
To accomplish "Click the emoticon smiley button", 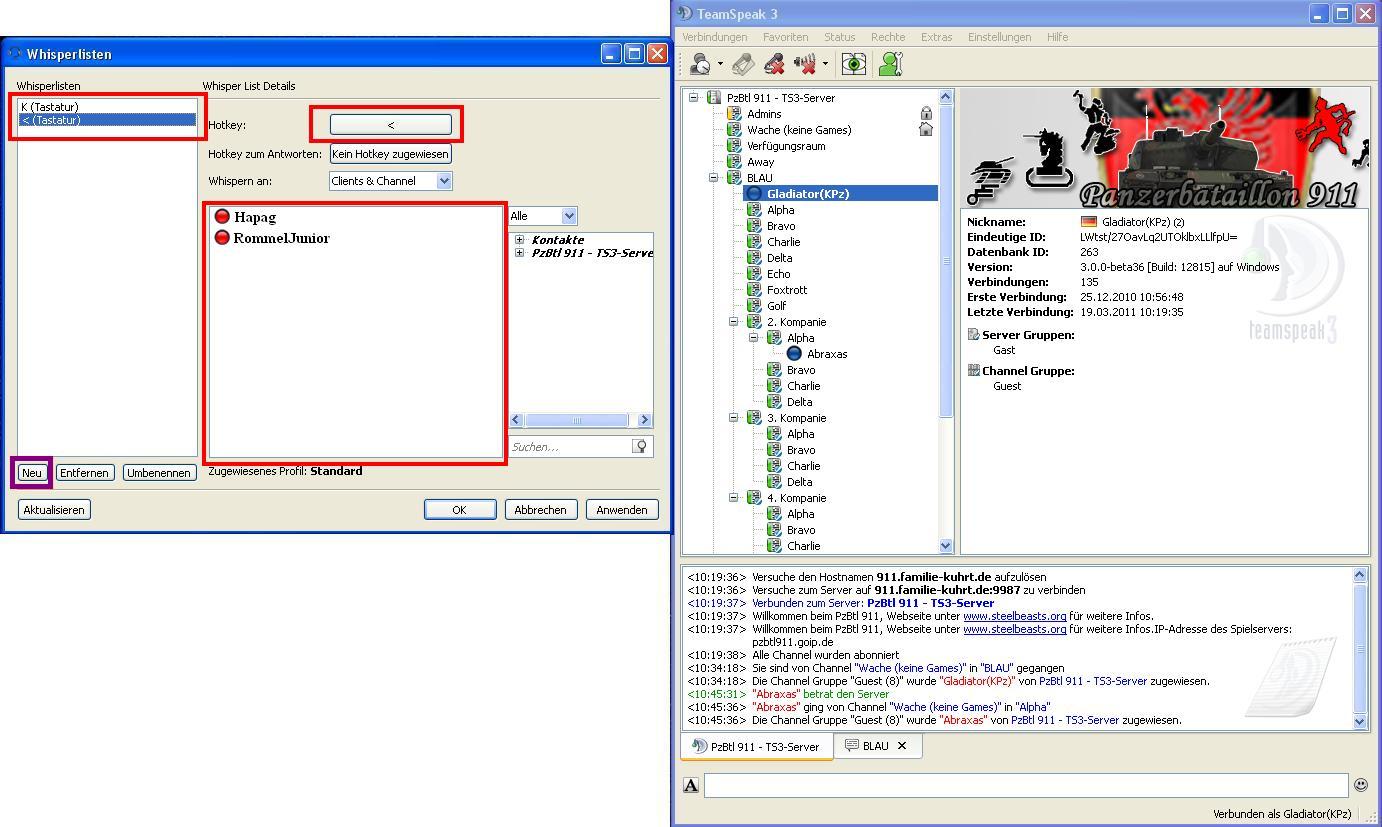I will (x=1360, y=785).
